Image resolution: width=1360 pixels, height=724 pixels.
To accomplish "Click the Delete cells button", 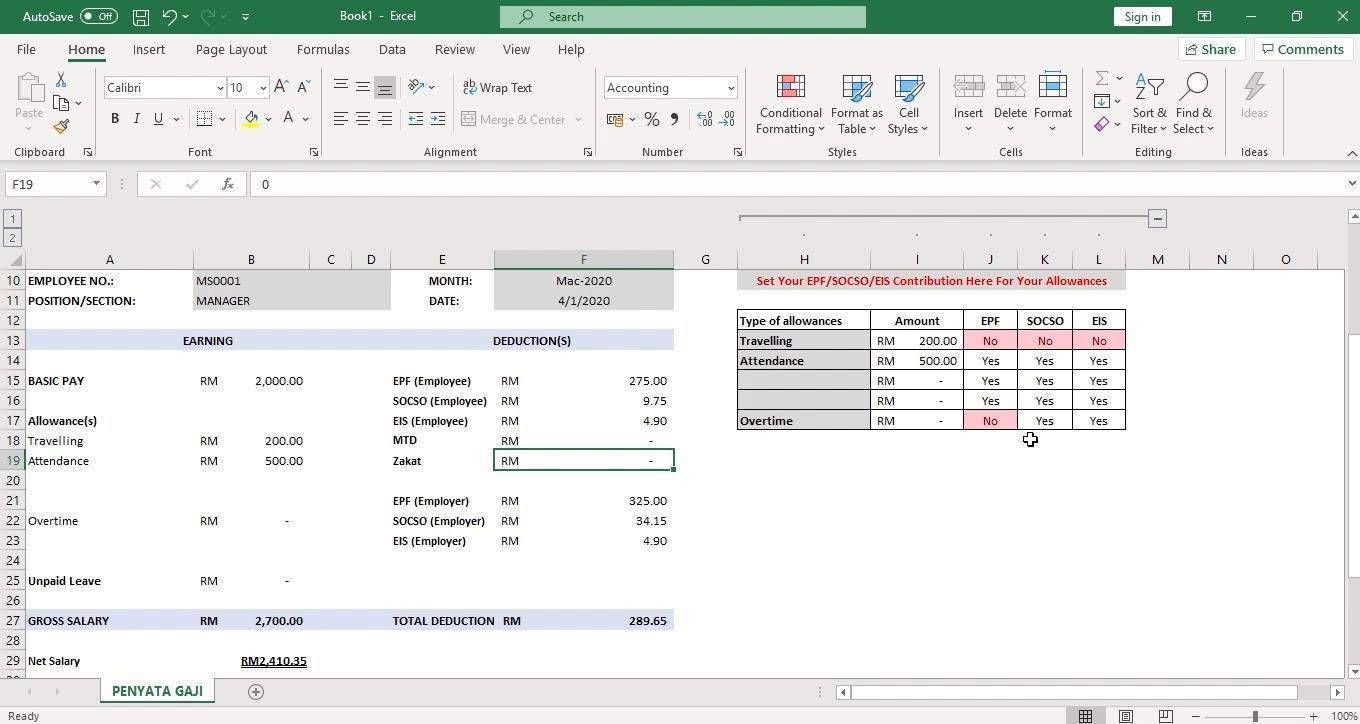I will point(1010,104).
